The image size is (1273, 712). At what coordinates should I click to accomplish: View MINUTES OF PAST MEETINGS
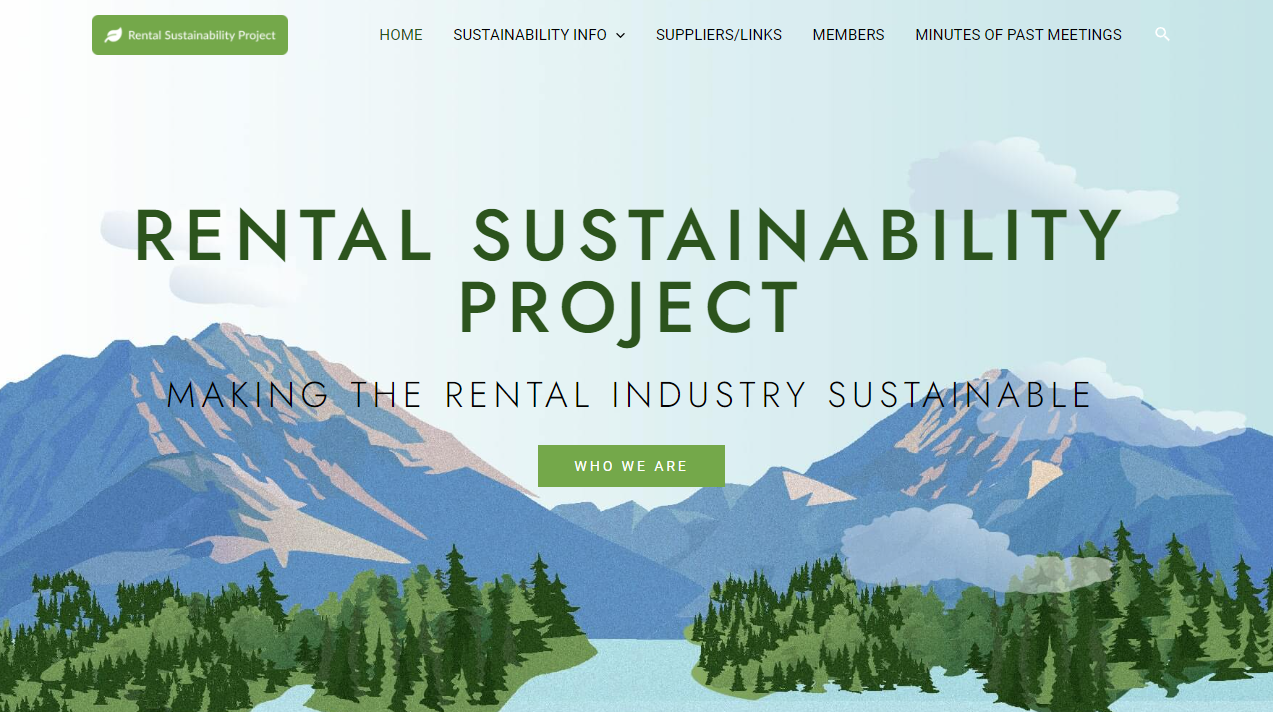click(1018, 35)
